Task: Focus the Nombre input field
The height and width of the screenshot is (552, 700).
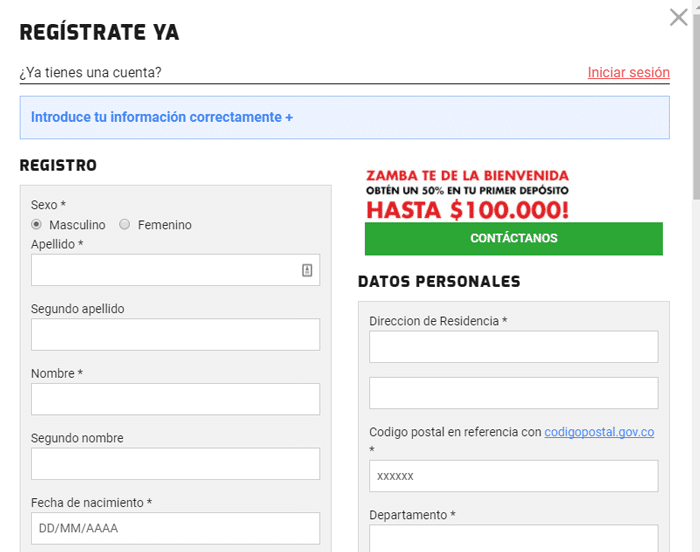Action: click(x=175, y=399)
